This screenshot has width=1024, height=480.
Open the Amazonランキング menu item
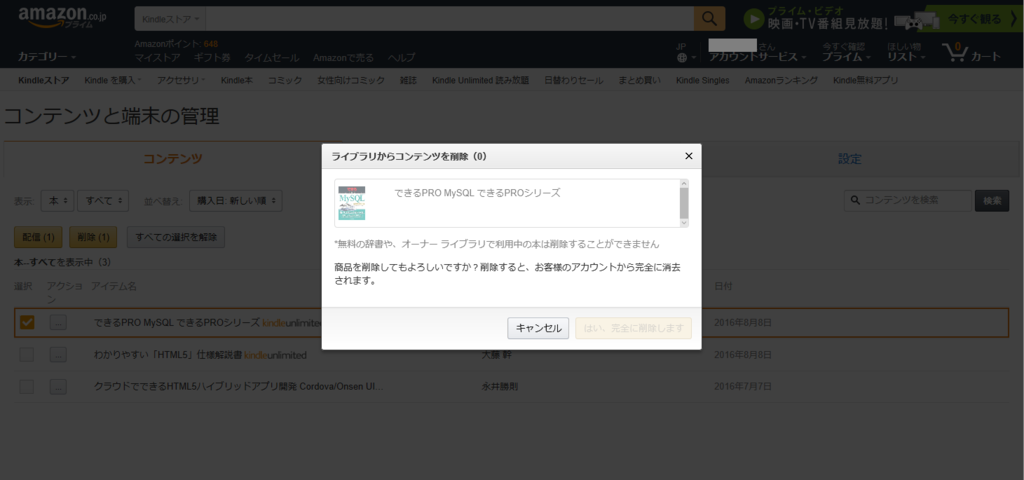point(781,80)
